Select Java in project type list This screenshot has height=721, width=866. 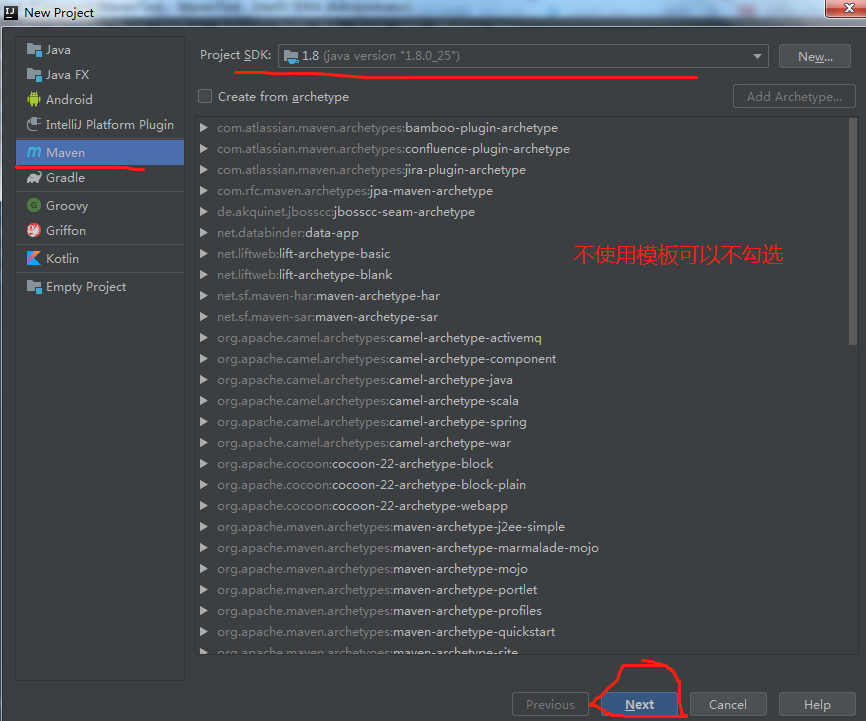pos(100,50)
